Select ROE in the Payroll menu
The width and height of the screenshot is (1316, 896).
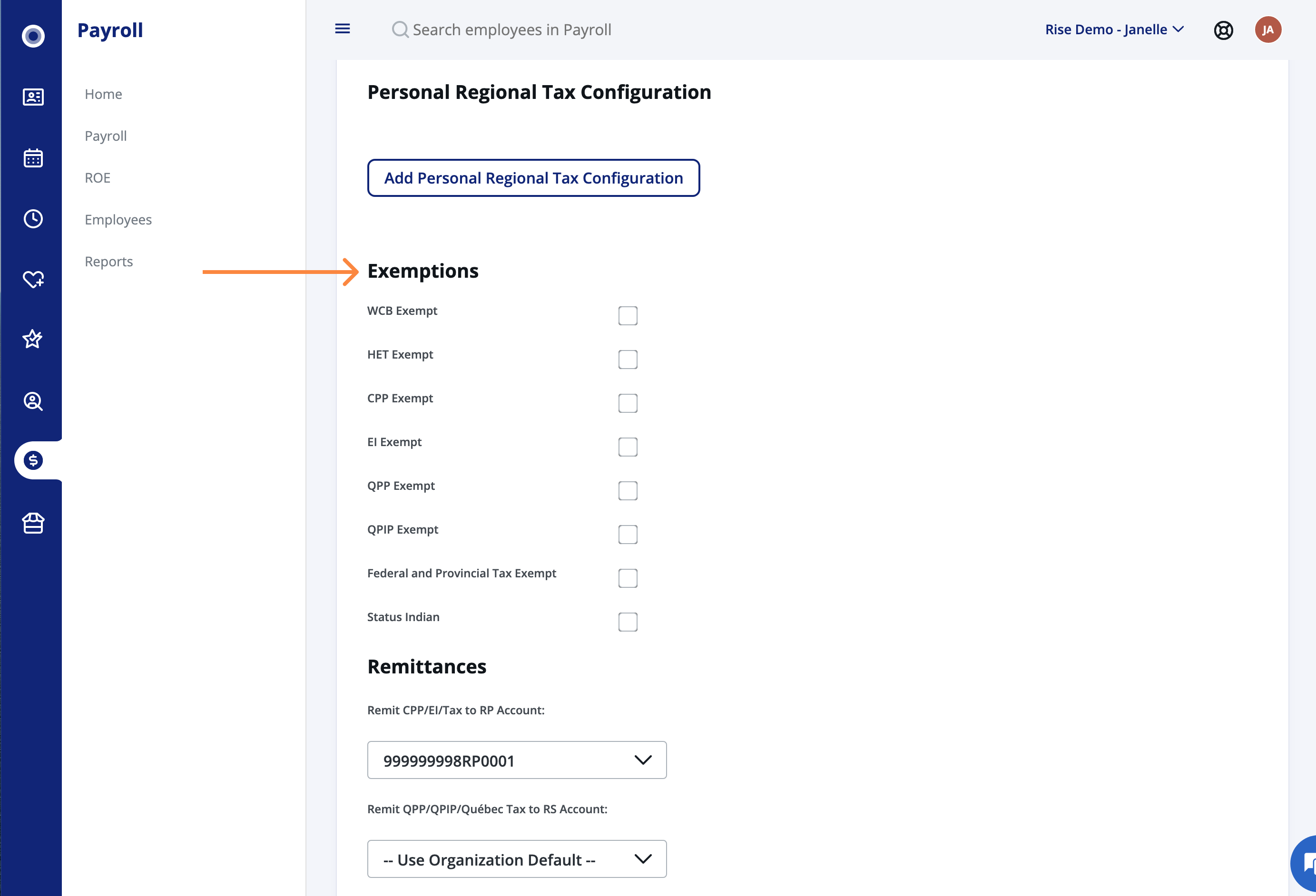[98, 178]
